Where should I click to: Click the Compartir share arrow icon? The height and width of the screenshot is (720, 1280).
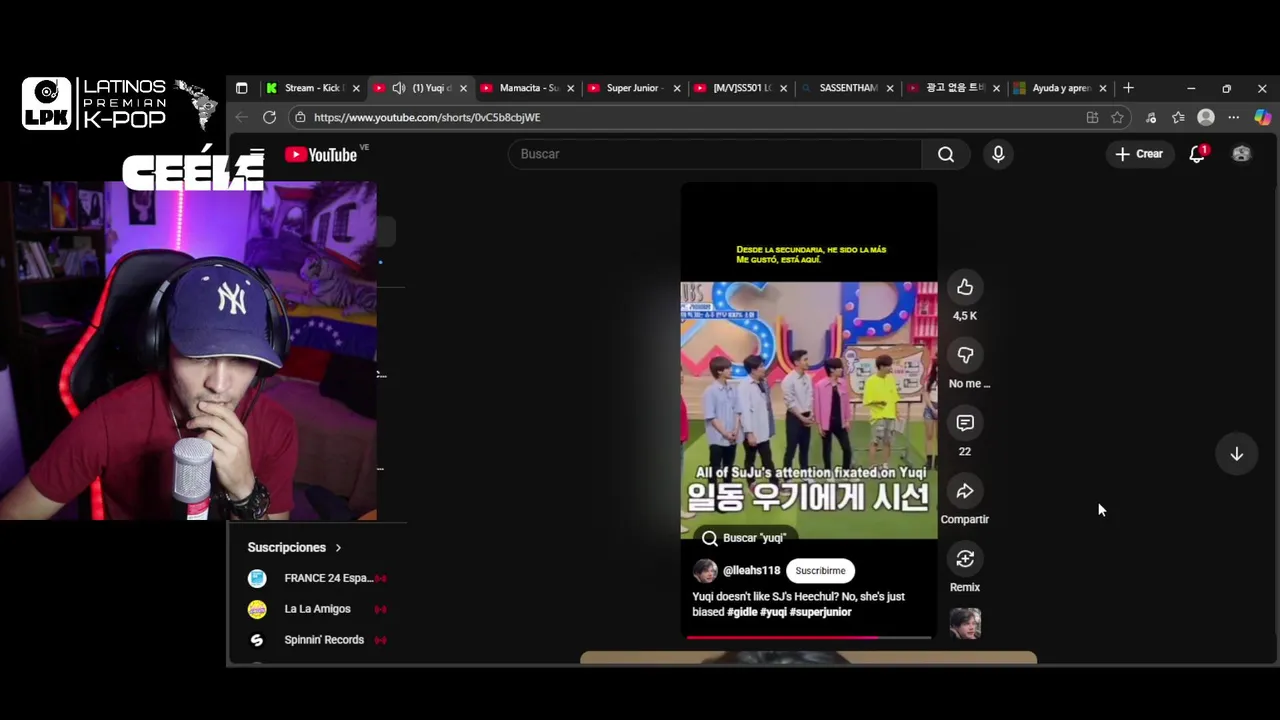[965, 492]
